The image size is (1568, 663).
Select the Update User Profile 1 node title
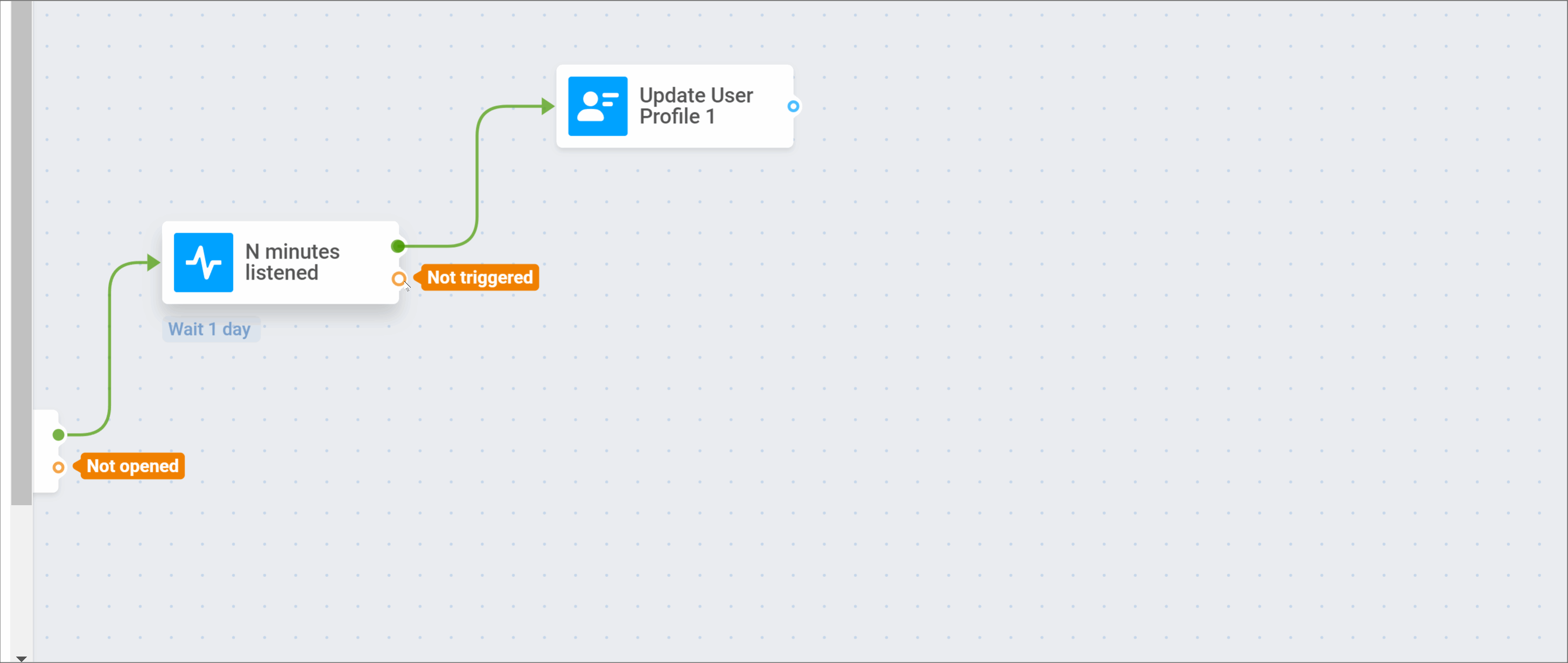click(x=696, y=106)
